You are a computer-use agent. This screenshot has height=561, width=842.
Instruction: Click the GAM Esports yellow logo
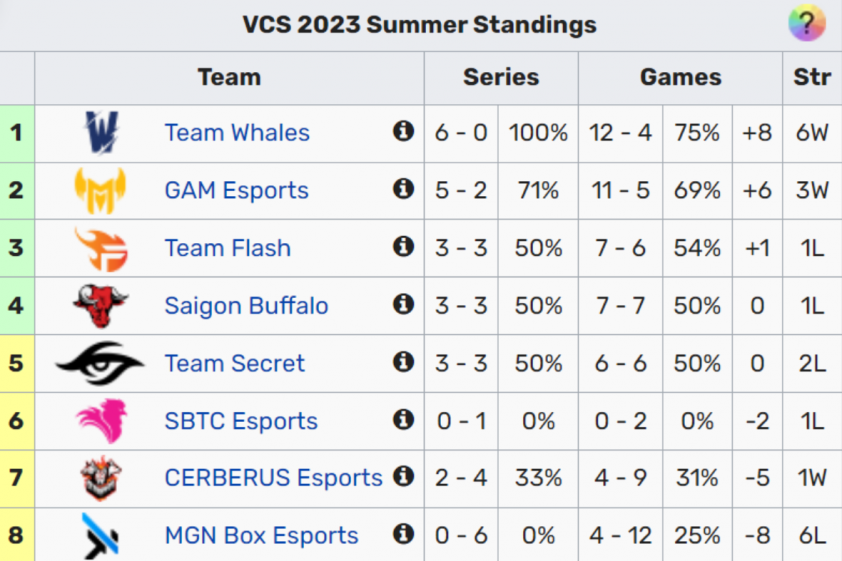point(100,190)
